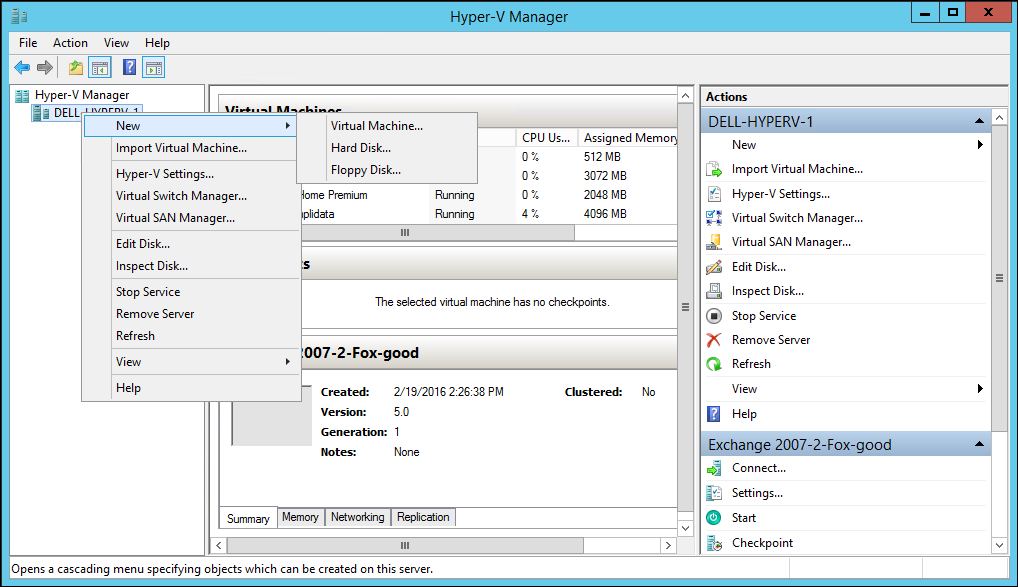Click the Forward arrow toolbar icon
Screen dimensions: 1018x587
[44, 67]
